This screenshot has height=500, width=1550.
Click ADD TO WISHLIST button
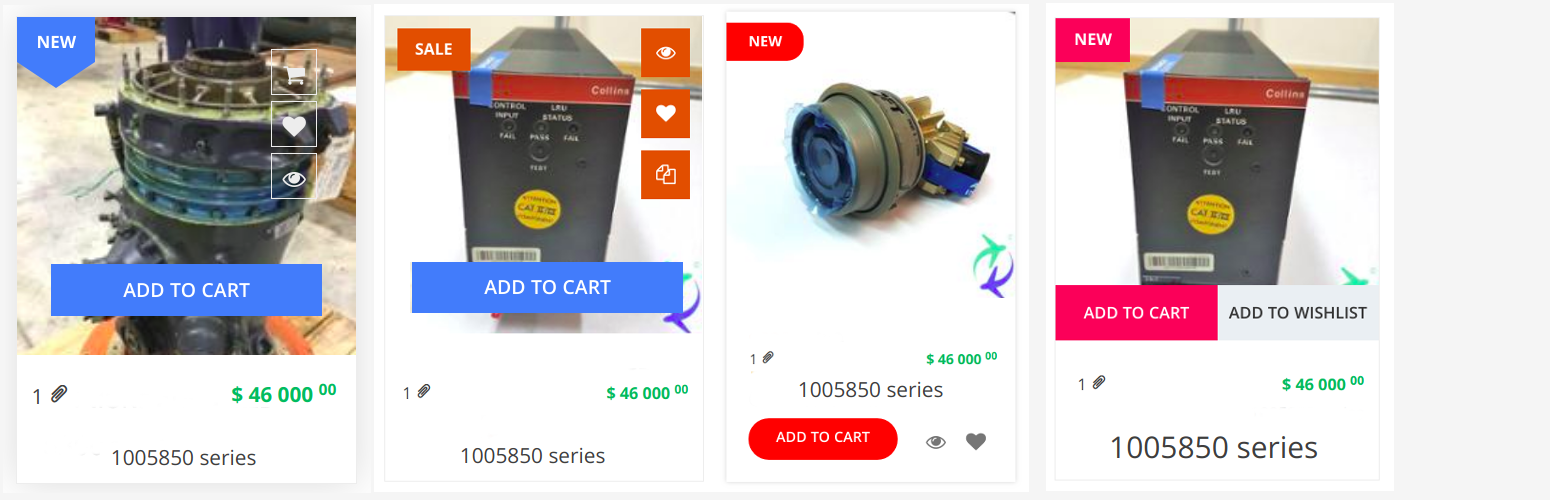point(1297,313)
